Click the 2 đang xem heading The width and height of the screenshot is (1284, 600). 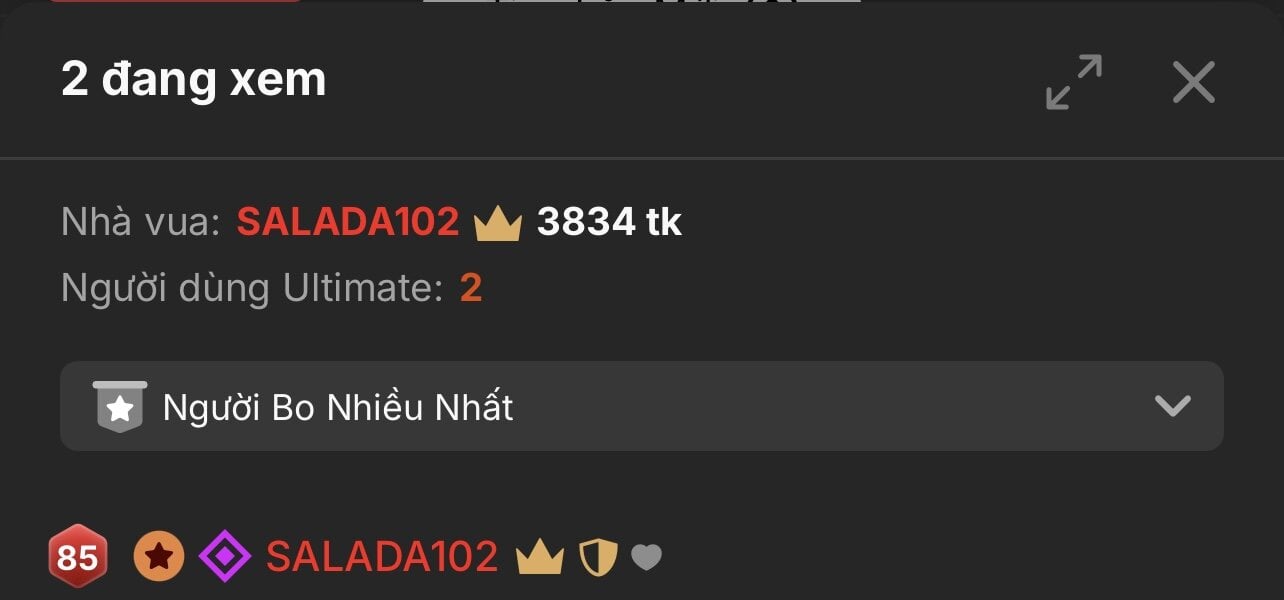[194, 79]
